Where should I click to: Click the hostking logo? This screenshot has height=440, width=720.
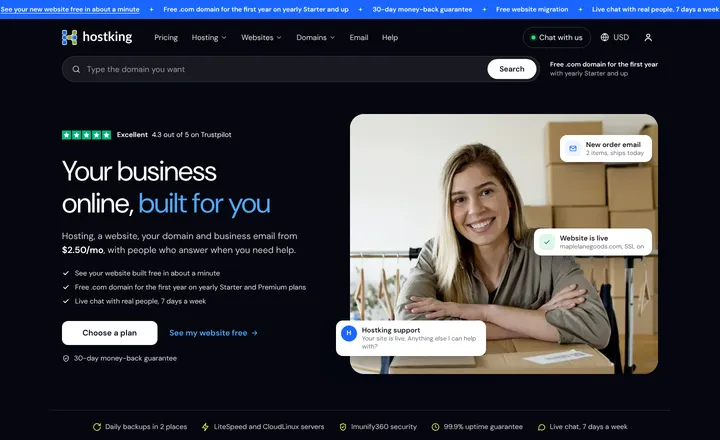pos(97,37)
